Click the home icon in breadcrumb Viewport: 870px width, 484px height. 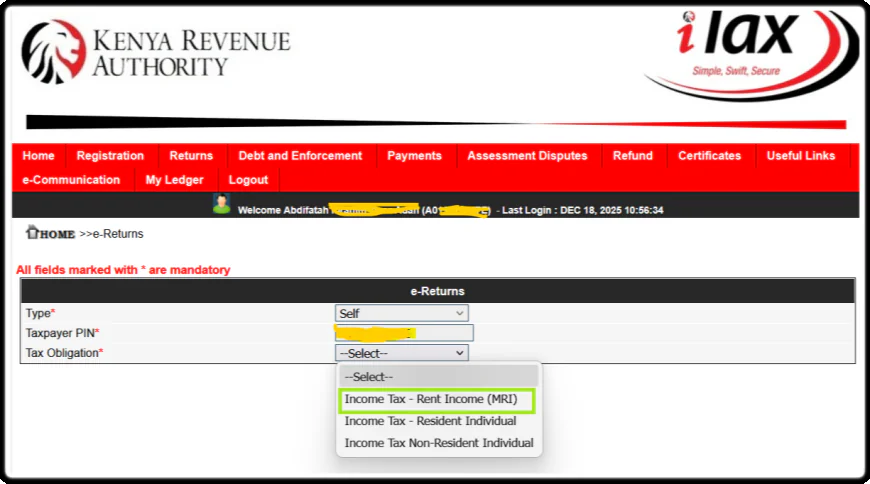tap(33, 233)
